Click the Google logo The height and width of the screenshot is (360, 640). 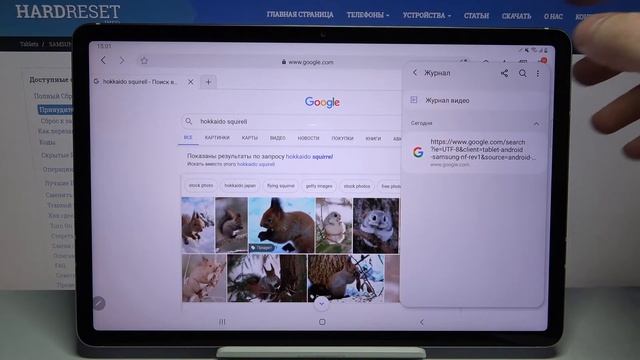322,102
